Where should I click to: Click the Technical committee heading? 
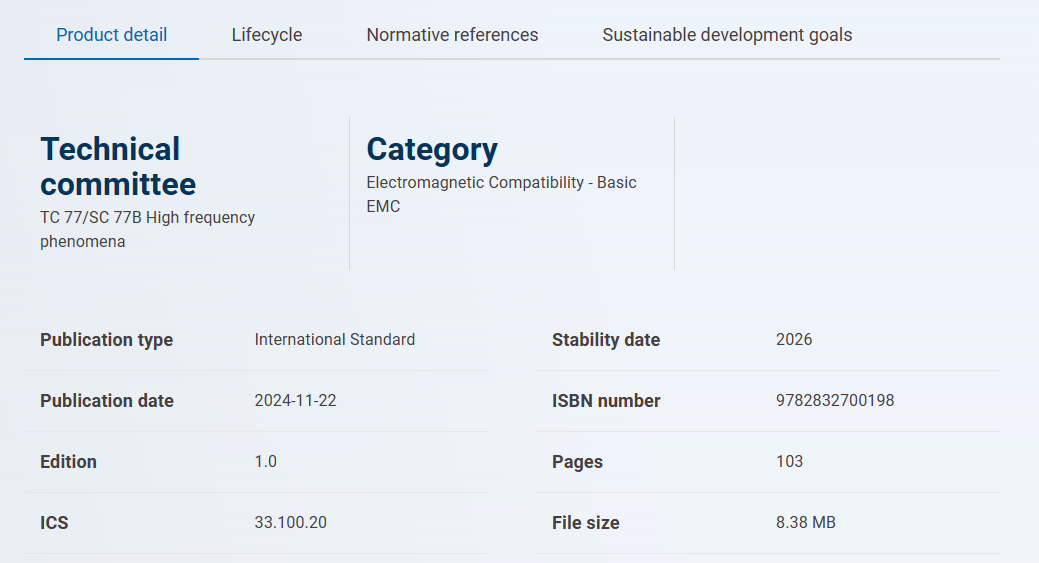click(118, 166)
